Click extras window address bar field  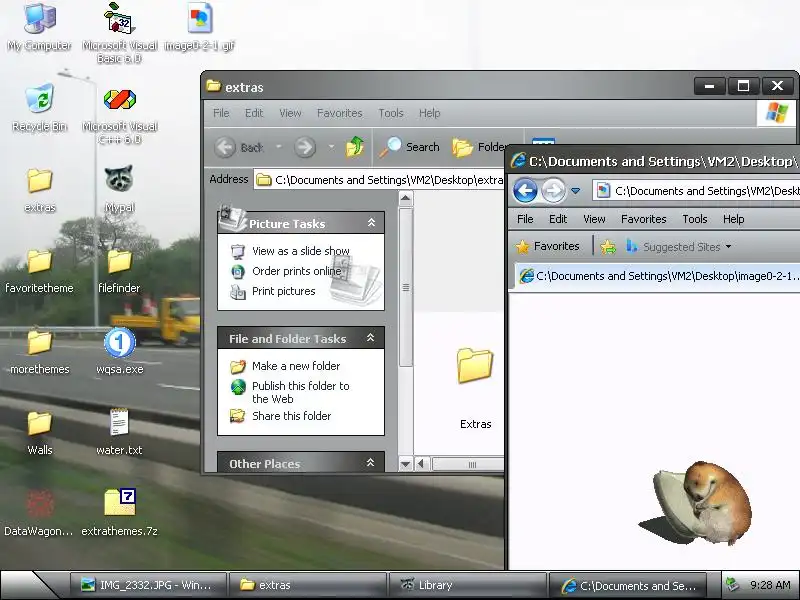point(379,180)
